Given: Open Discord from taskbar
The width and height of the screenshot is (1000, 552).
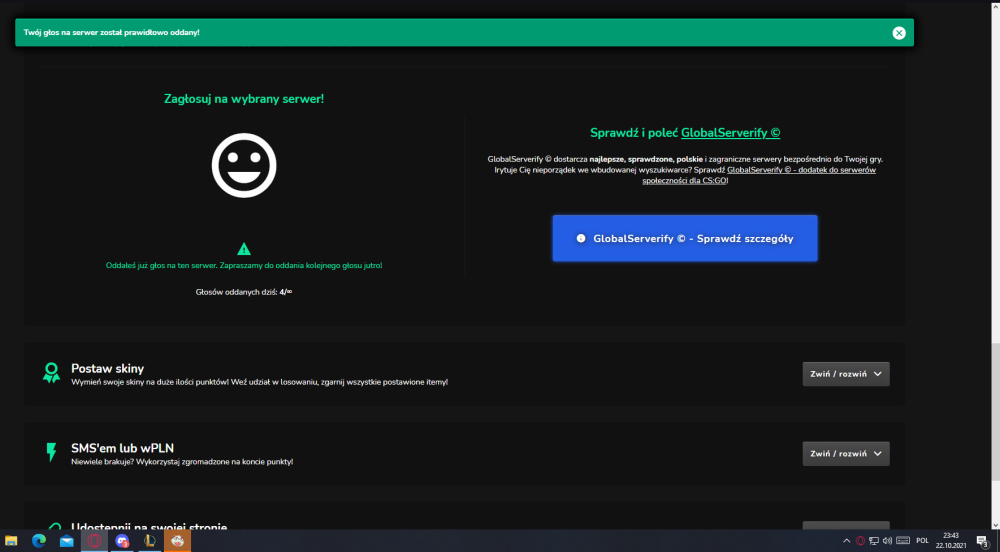Looking at the screenshot, I should pos(122,541).
